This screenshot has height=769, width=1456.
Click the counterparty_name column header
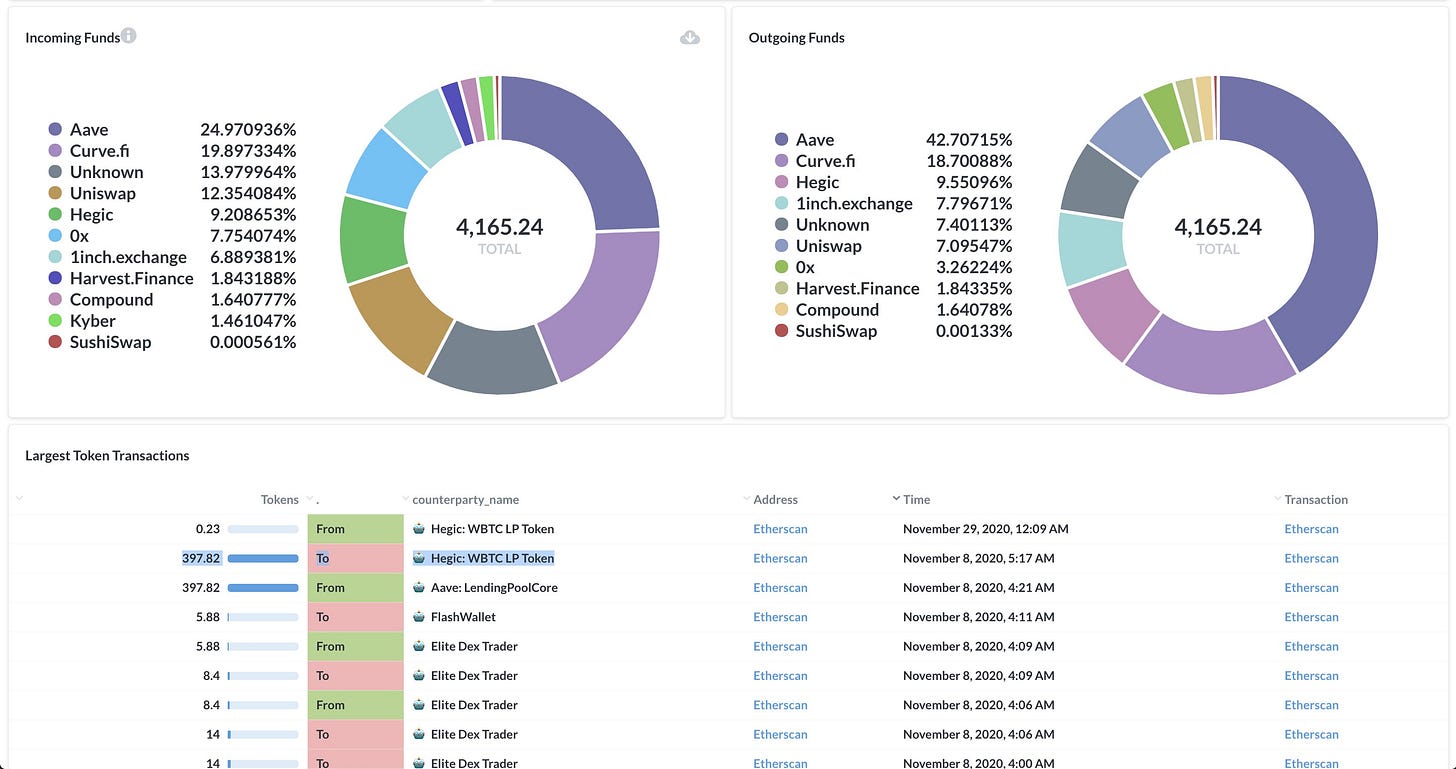[x=466, y=500]
